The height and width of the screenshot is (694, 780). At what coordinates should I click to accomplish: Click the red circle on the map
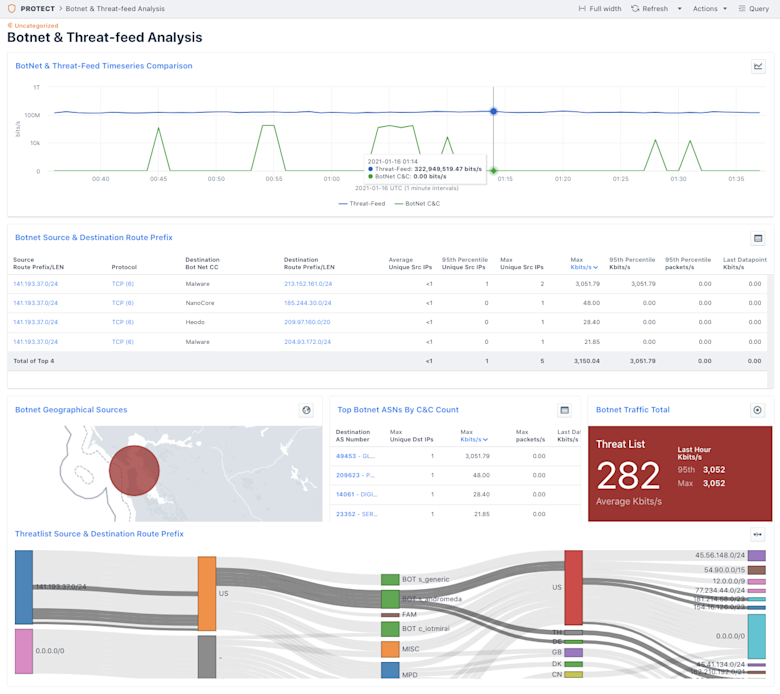[134, 471]
